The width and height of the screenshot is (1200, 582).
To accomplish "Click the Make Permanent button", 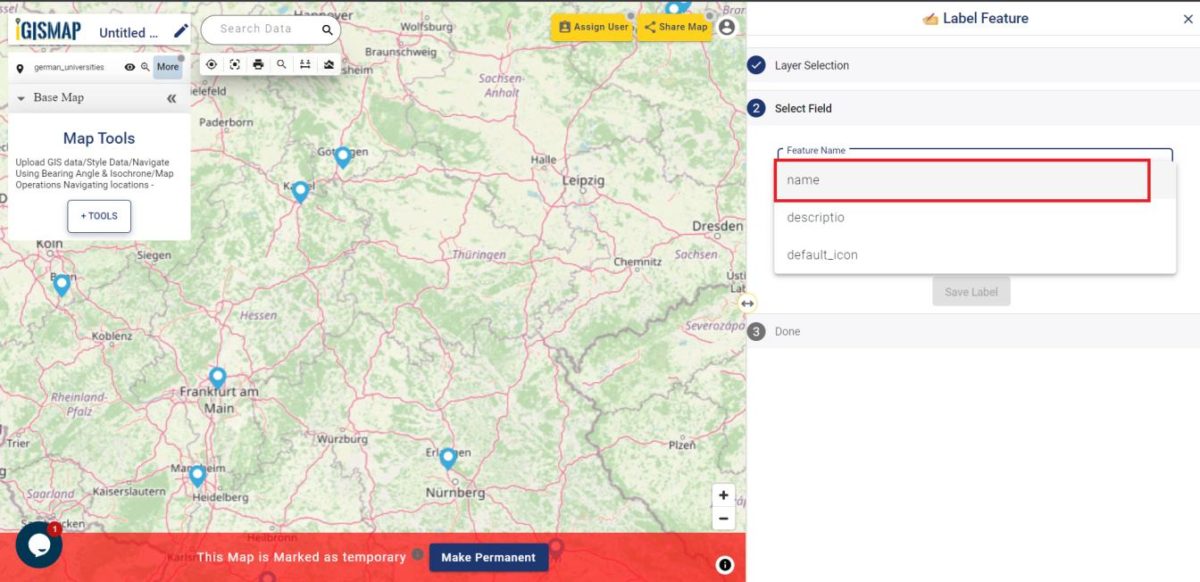I will 488,557.
